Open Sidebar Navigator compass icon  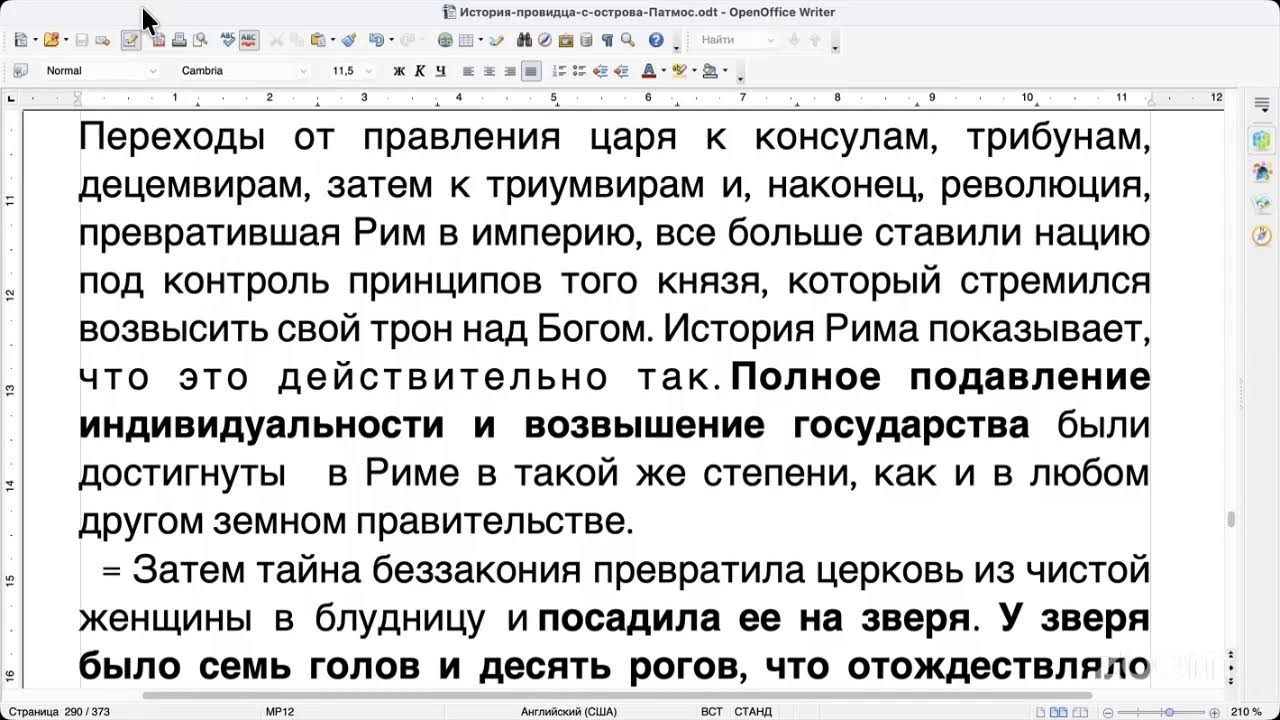1262,237
